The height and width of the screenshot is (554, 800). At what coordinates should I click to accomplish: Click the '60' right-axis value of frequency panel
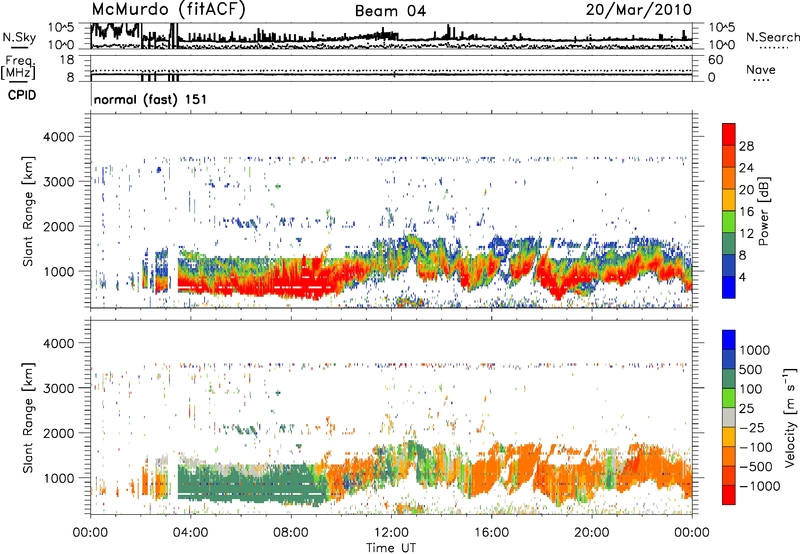point(715,60)
